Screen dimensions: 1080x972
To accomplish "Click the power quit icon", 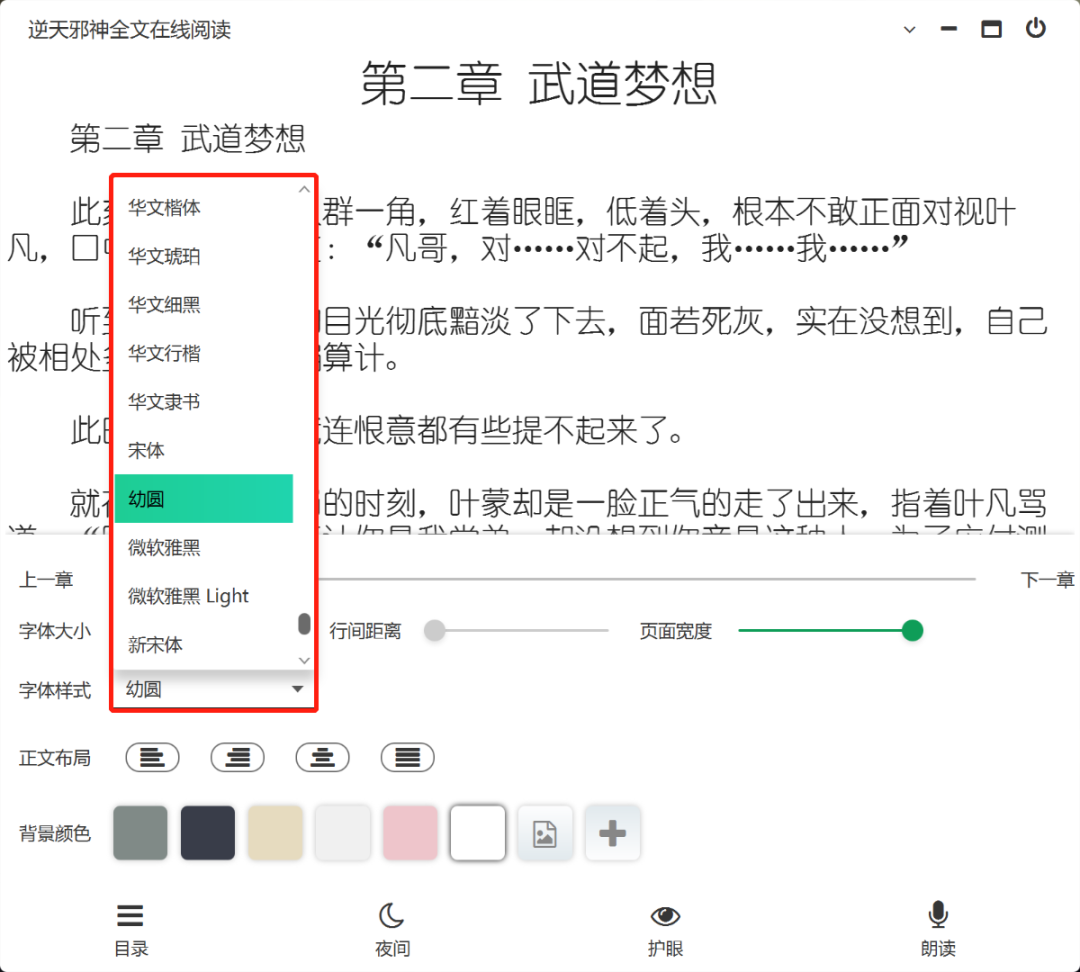I will click(1035, 28).
